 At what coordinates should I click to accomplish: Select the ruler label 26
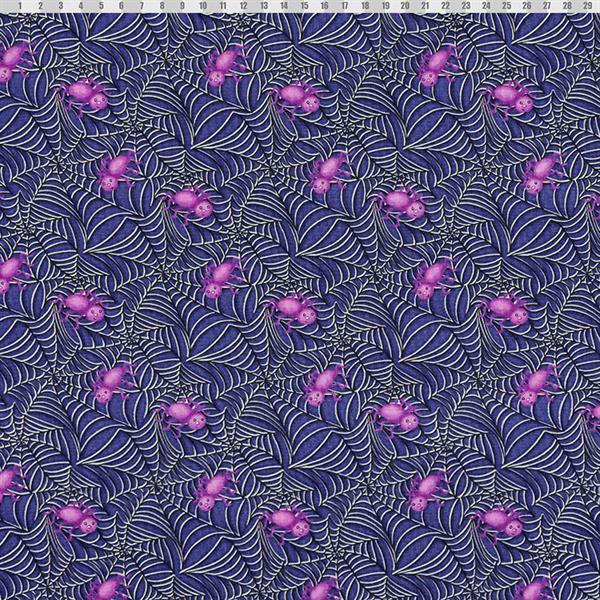coord(527,6)
